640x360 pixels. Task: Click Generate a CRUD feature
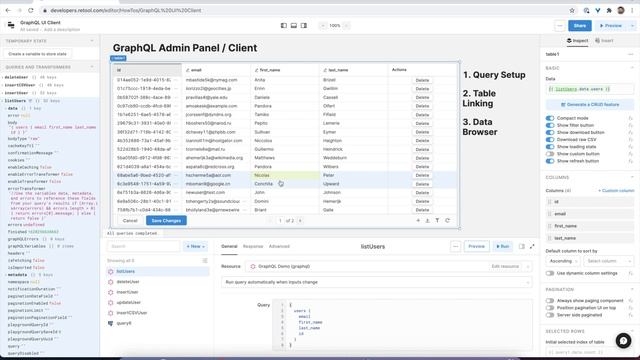[x=590, y=104]
